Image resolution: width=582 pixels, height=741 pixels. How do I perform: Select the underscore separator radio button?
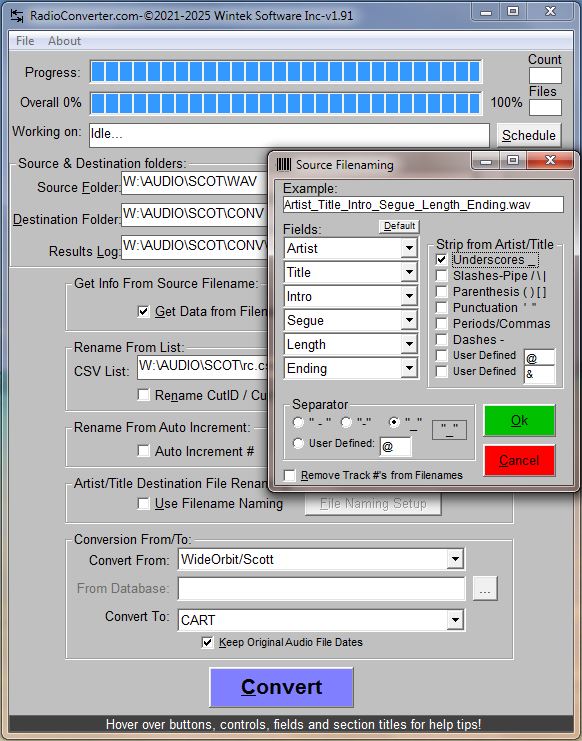point(394,422)
